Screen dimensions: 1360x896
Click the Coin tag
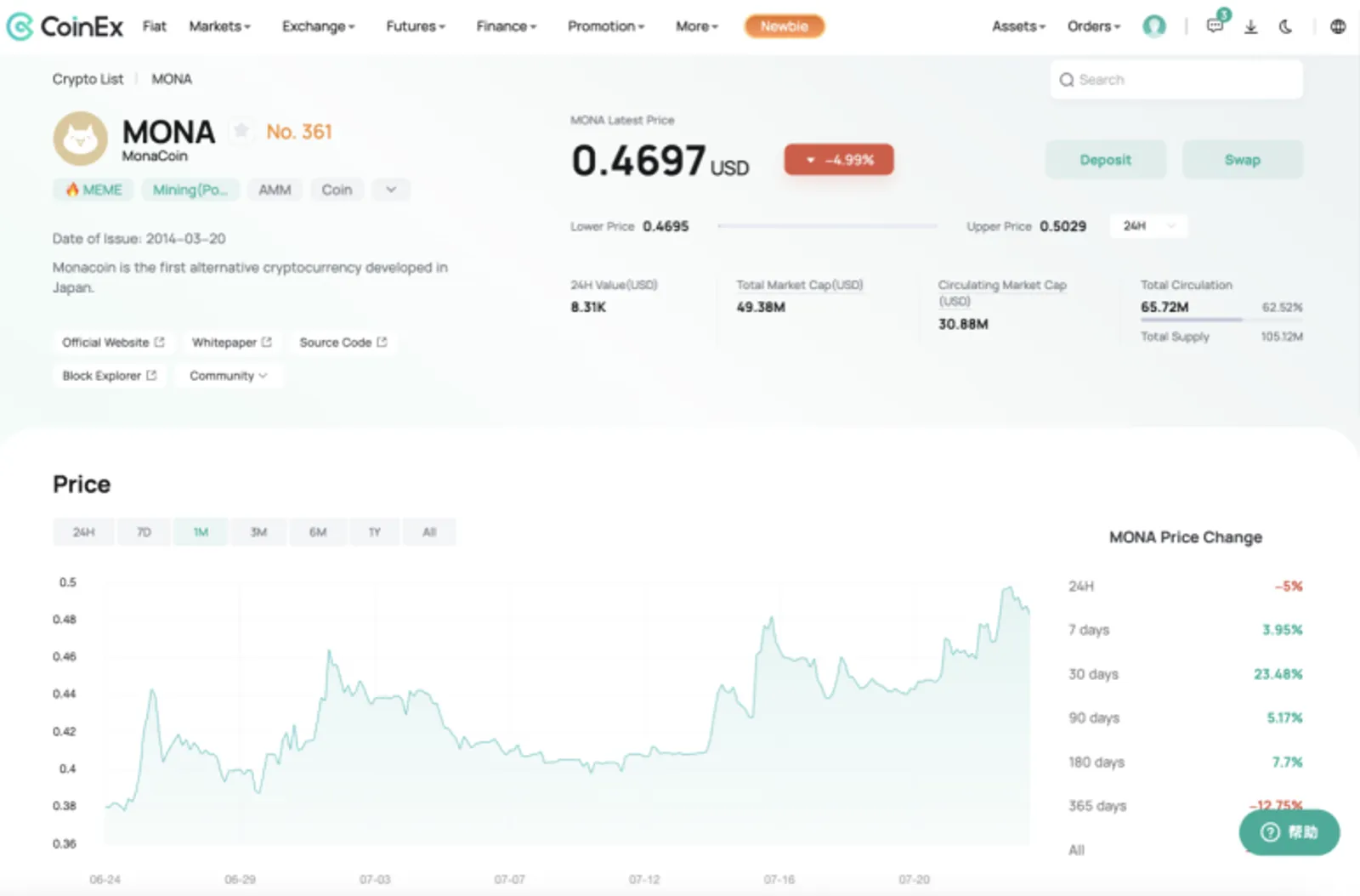pyautogui.click(x=337, y=190)
